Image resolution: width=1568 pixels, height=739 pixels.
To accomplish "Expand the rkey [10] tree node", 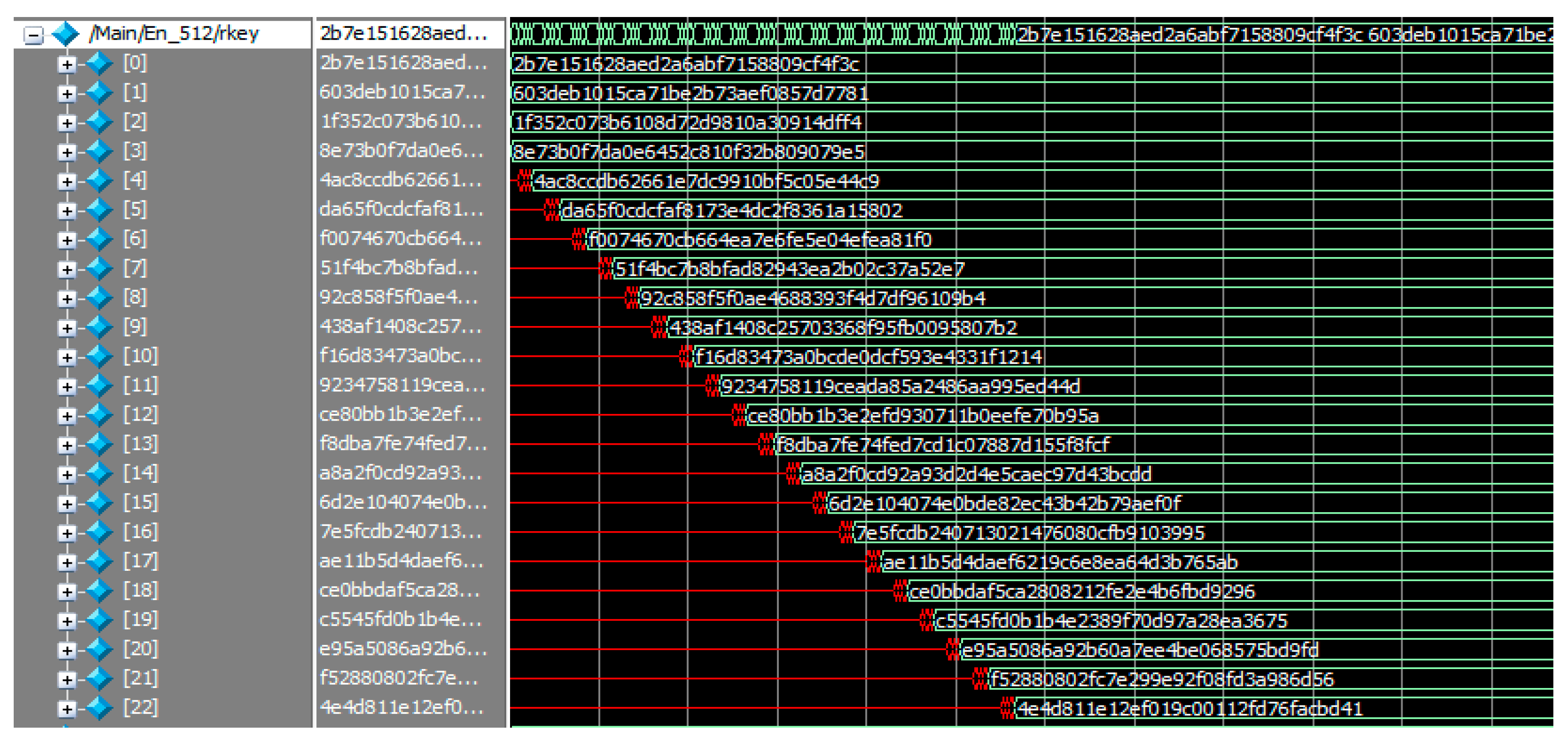I will coord(67,357).
